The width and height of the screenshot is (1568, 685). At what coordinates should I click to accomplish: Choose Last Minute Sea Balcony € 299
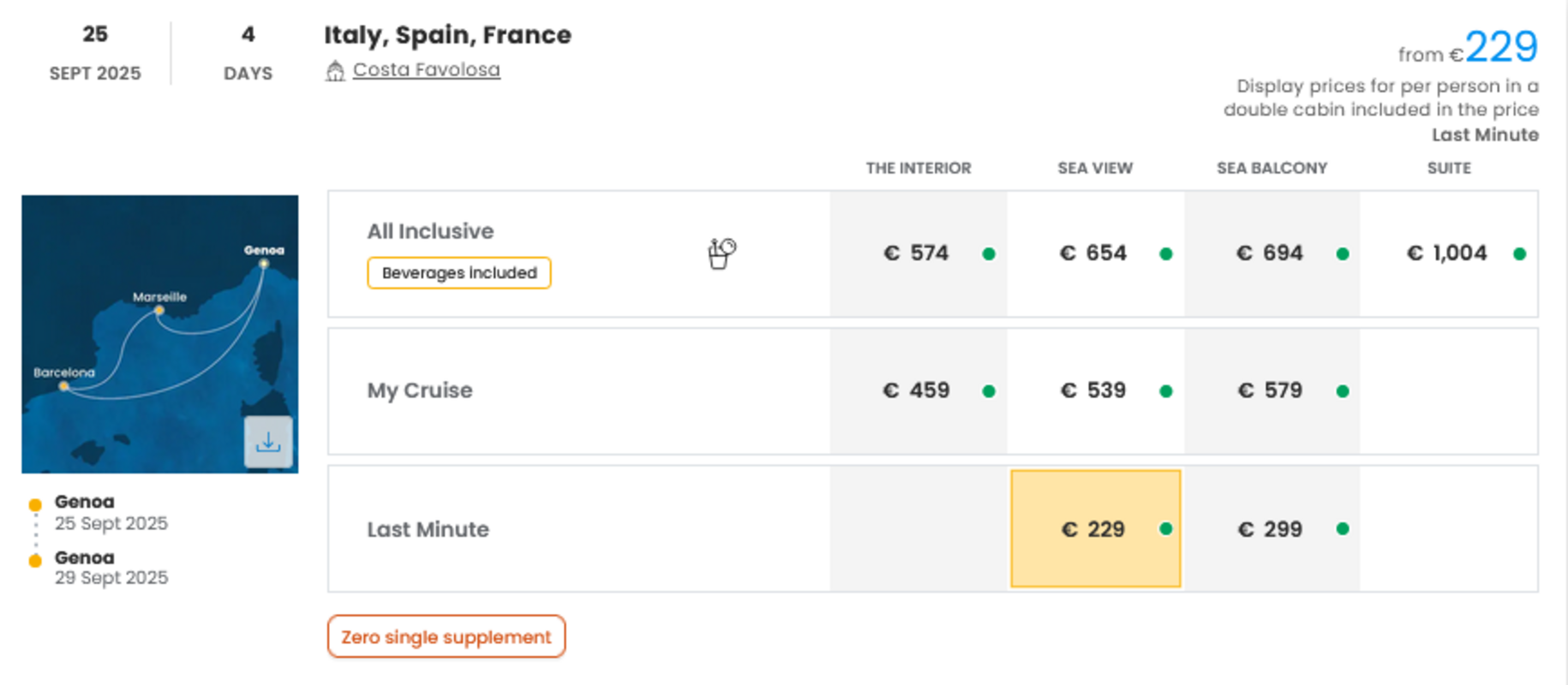click(x=1272, y=528)
